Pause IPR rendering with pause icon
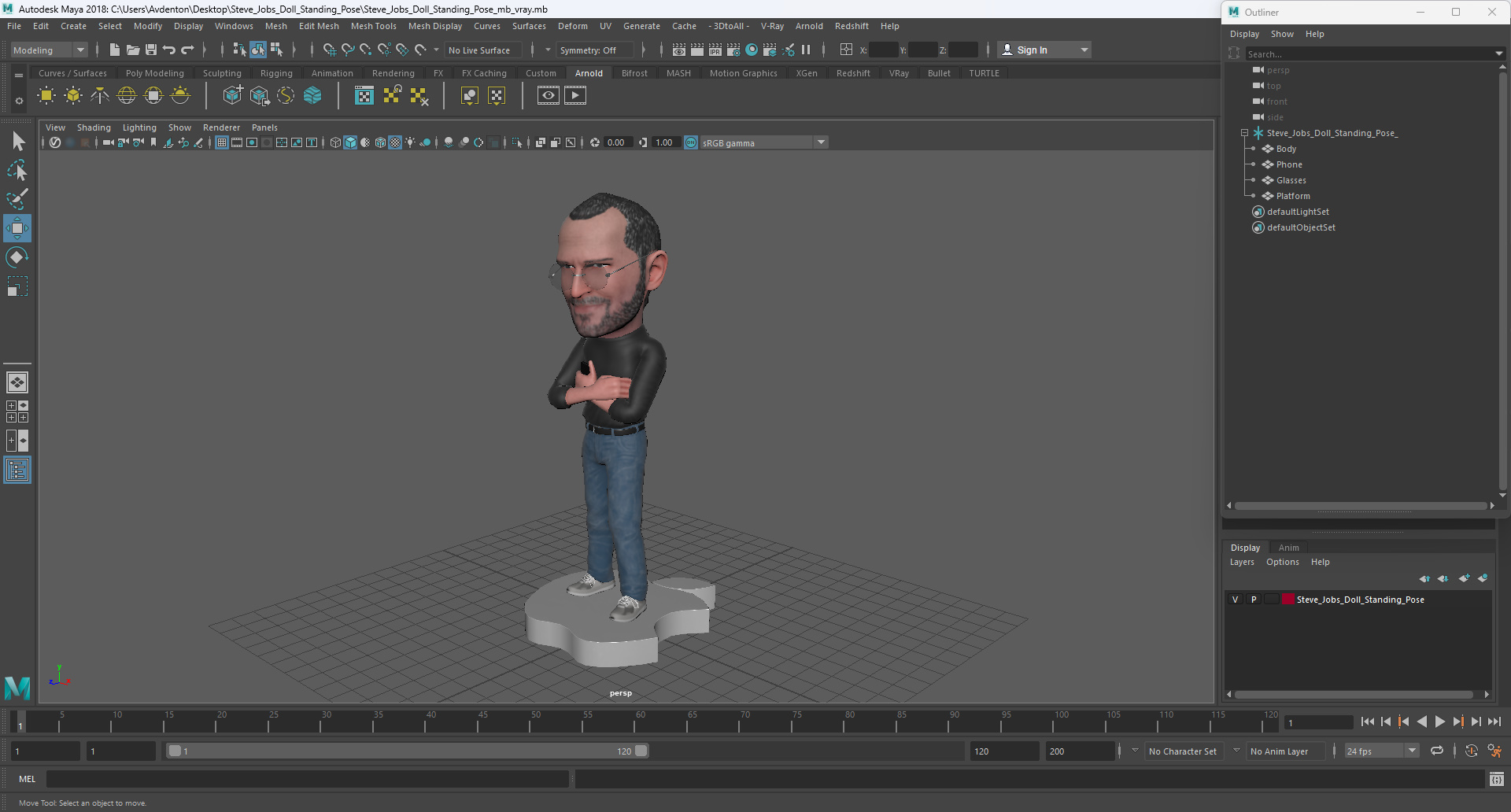 tap(806, 50)
